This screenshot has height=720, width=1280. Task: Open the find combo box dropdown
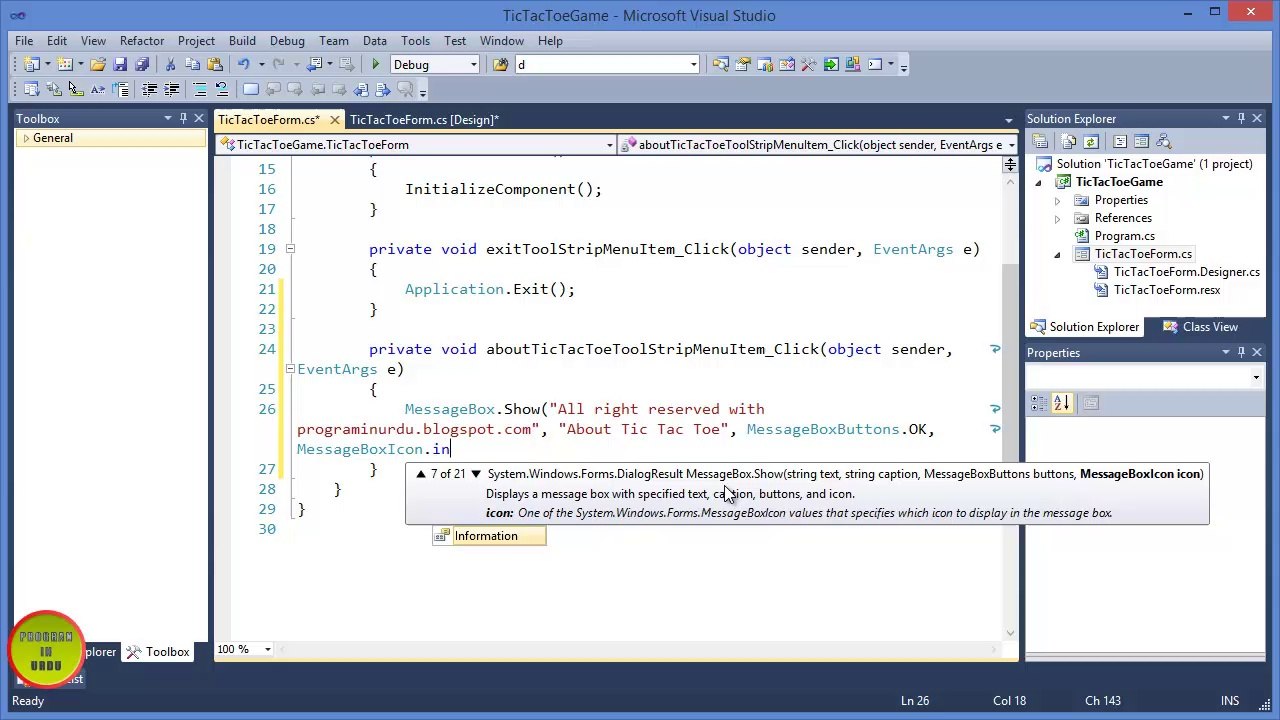pyautogui.click(x=693, y=65)
